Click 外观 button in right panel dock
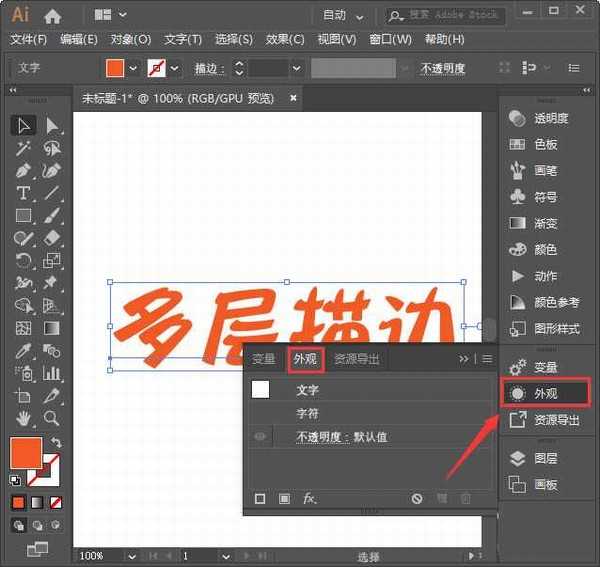Screen dimensions: 600x567 point(546,394)
